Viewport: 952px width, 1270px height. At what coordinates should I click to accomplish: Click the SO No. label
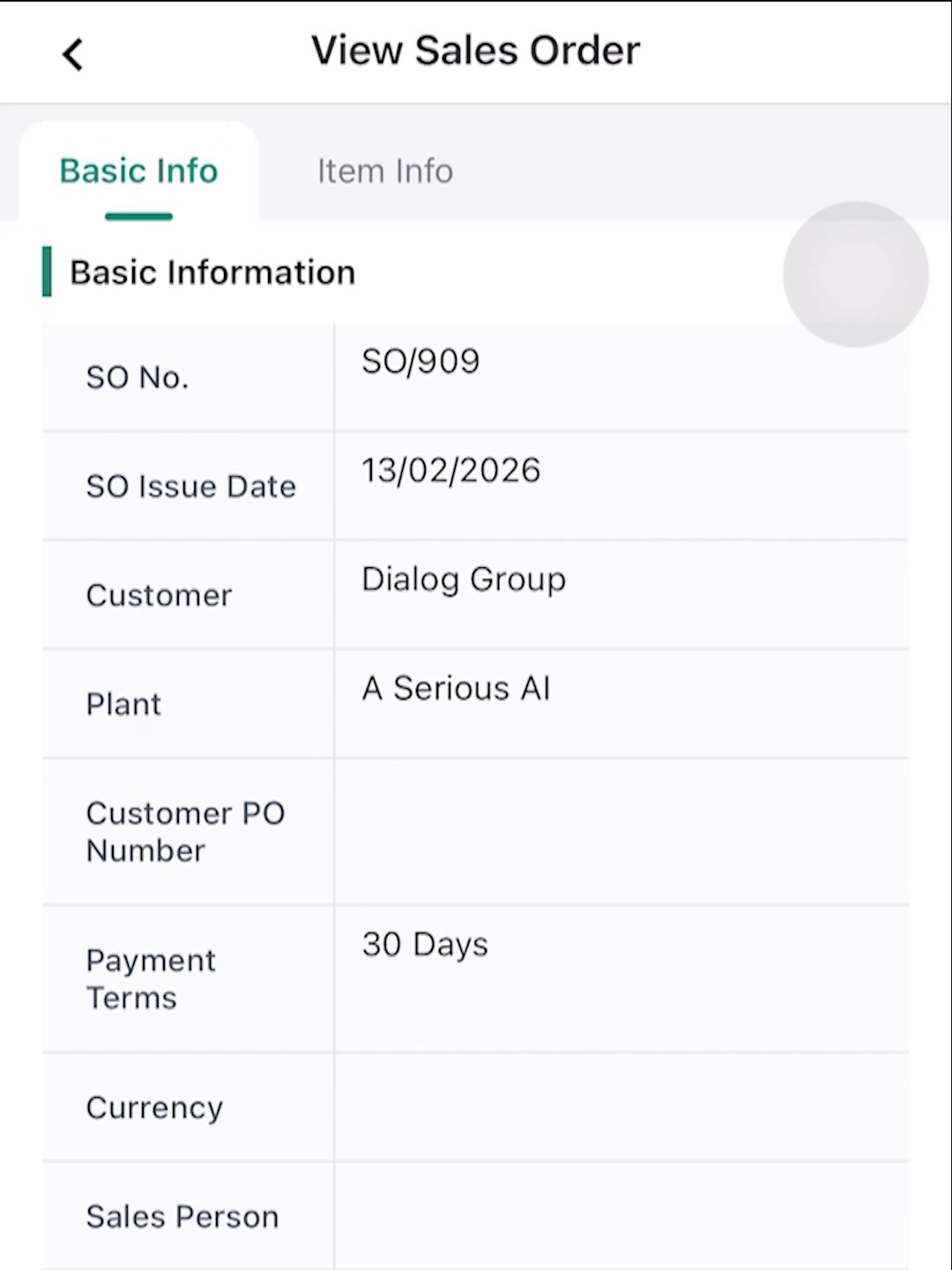coord(138,377)
